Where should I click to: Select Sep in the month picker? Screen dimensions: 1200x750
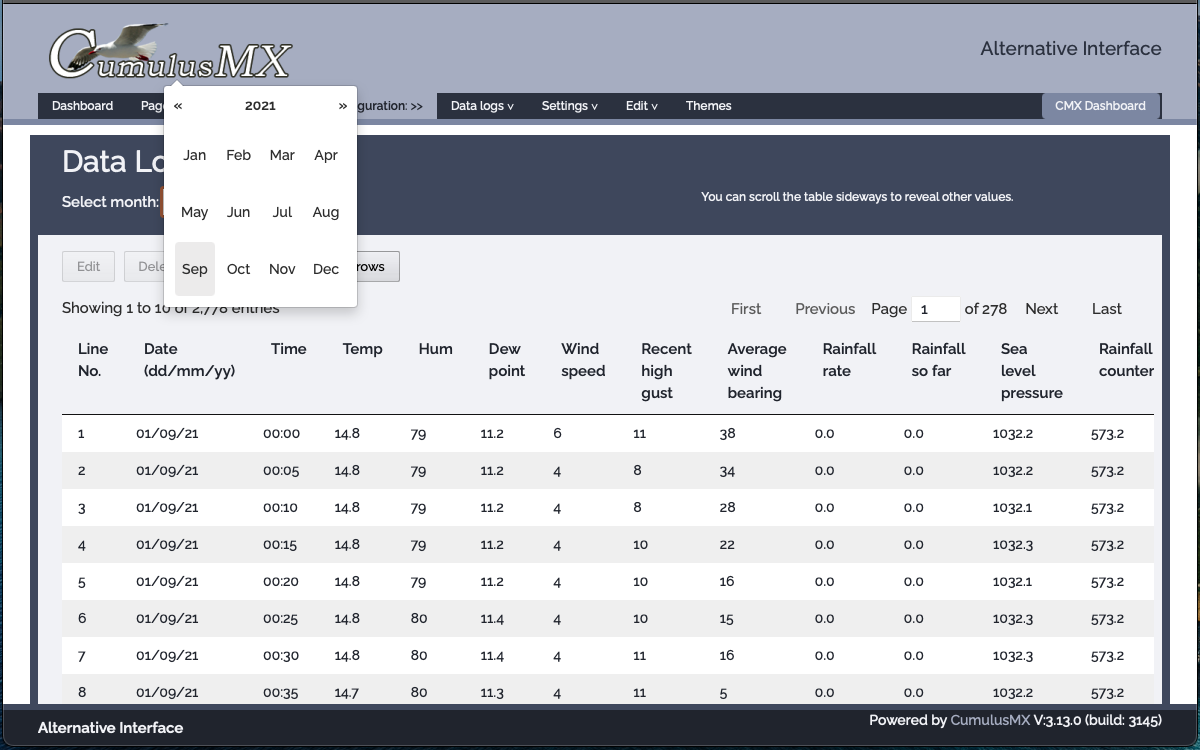click(x=195, y=269)
